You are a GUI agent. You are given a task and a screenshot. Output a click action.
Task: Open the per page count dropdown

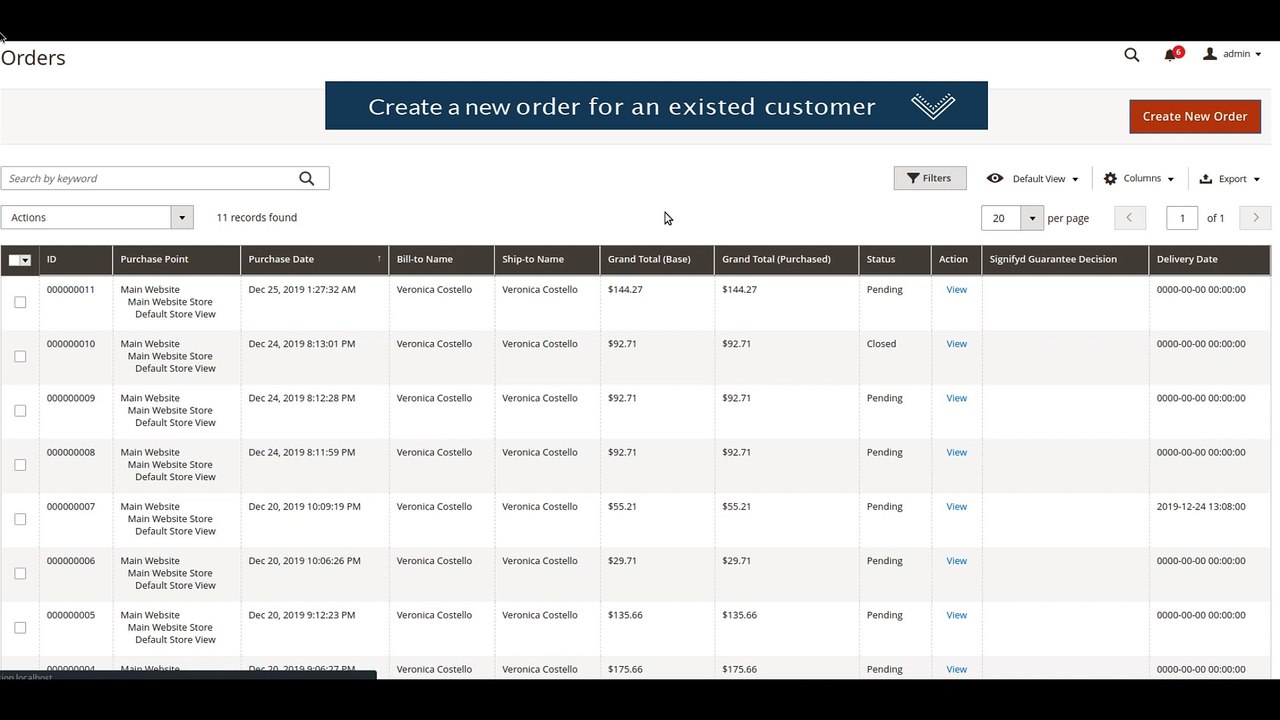tap(1032, 218)
